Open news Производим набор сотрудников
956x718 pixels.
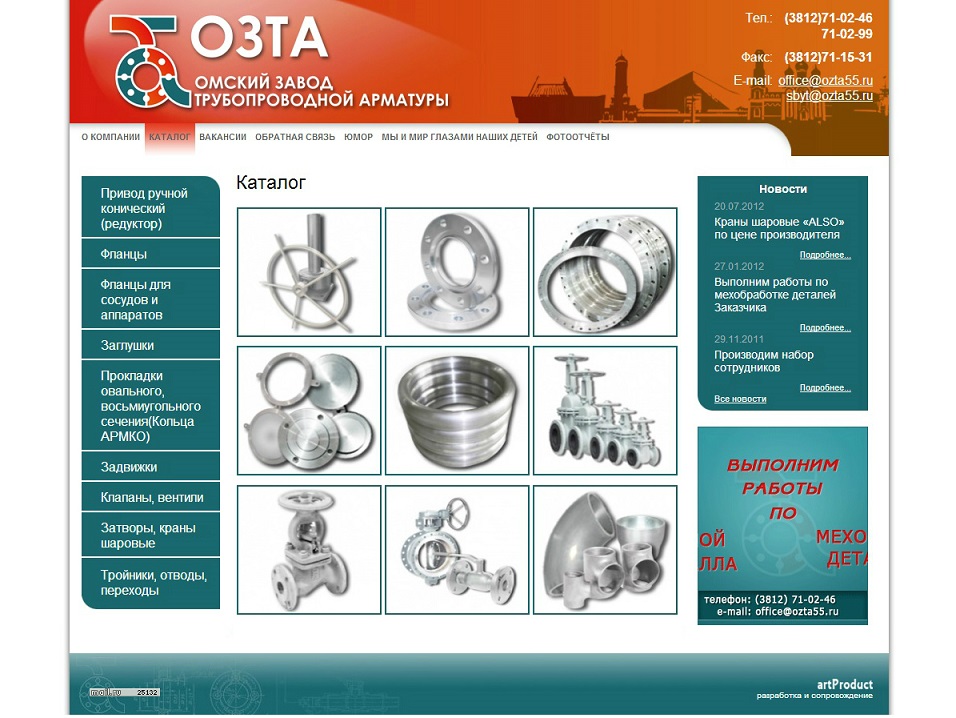(764, 361)
